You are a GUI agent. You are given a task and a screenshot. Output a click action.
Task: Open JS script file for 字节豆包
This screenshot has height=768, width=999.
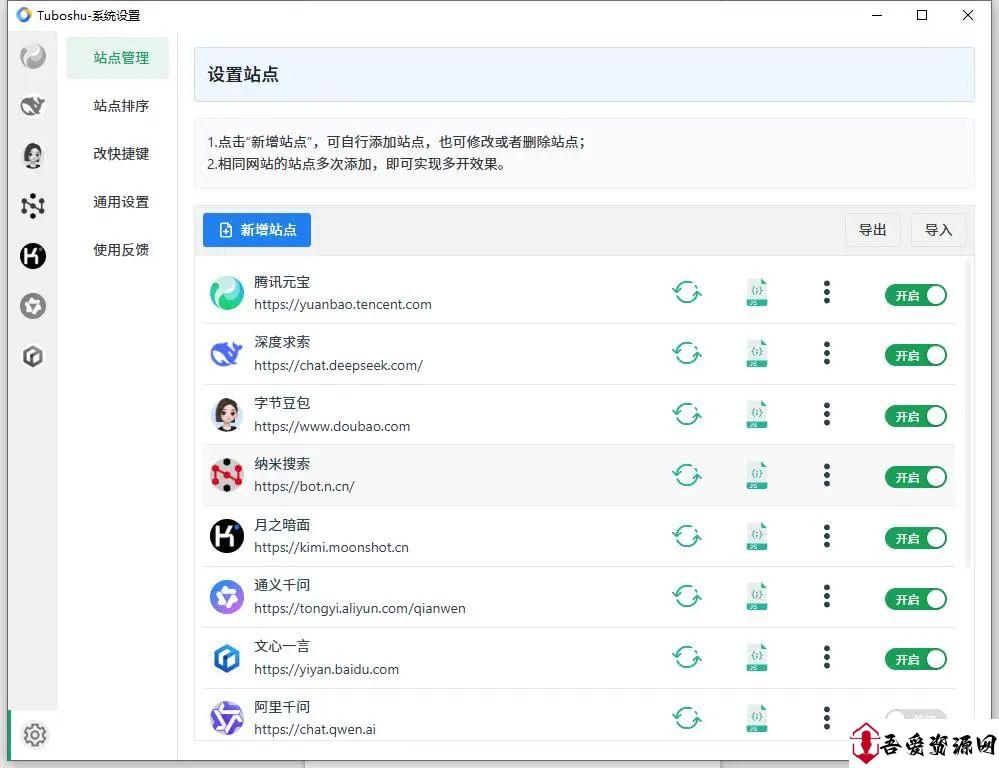757,414
